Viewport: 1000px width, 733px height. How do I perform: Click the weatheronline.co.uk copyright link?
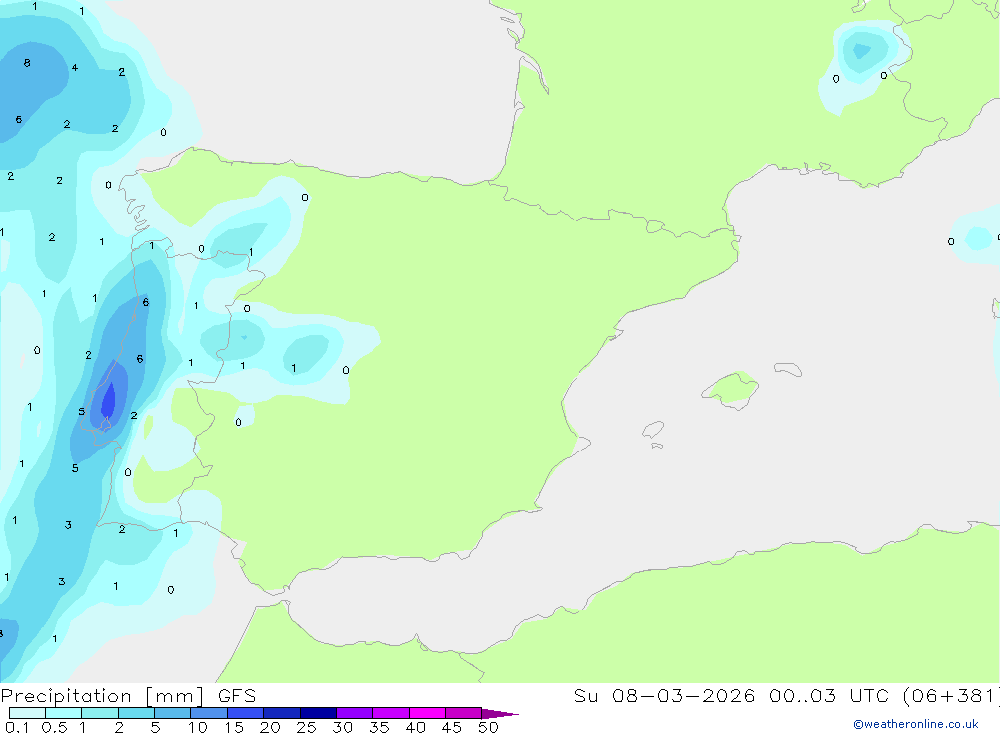(x=916, y=724)
